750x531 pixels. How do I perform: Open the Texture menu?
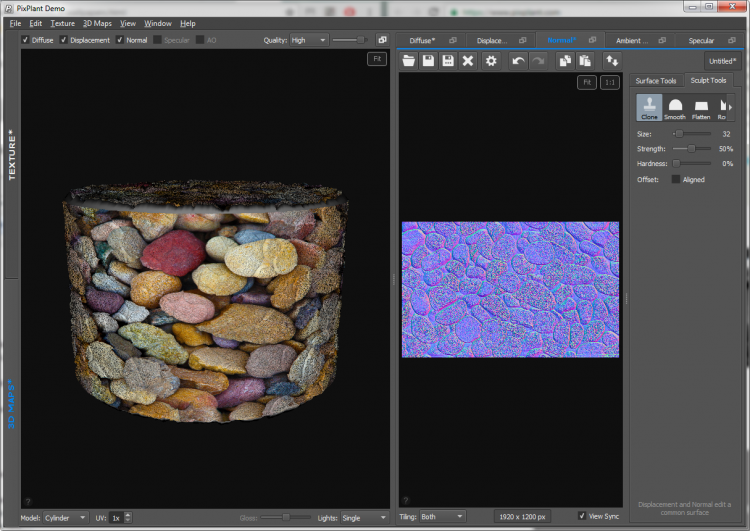[62, 23]
